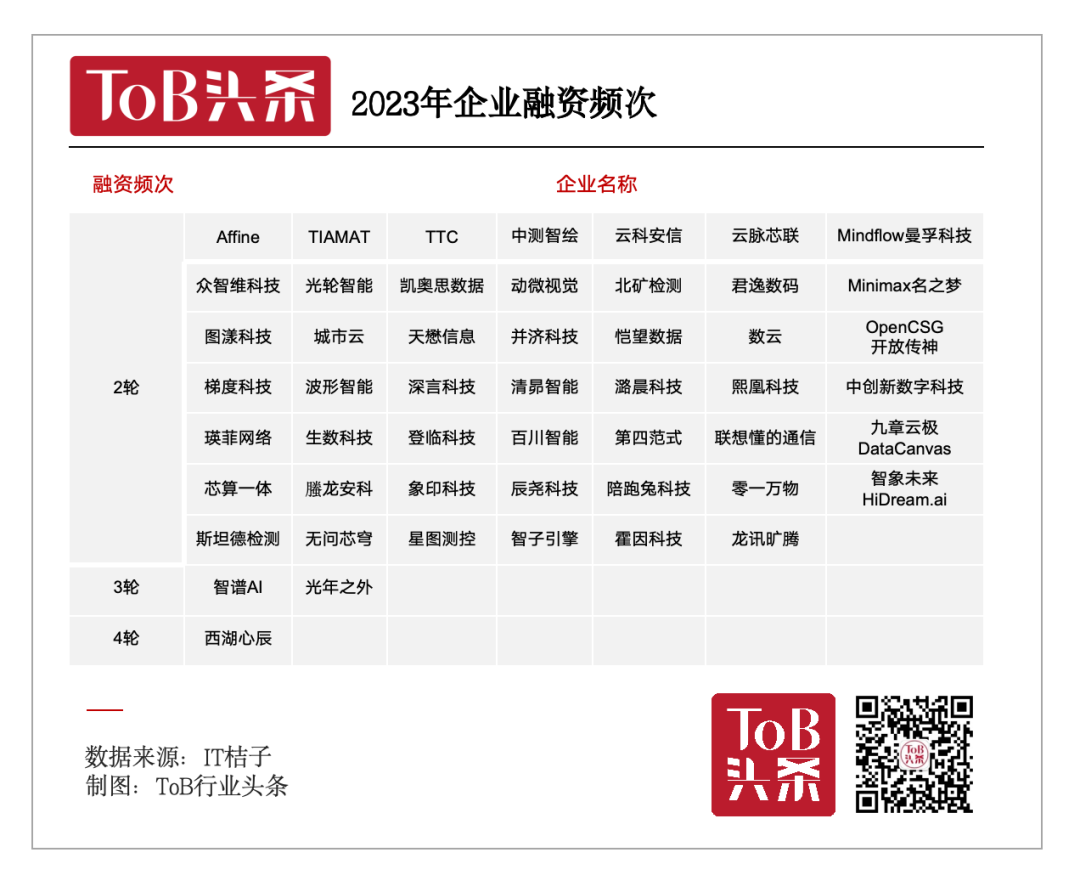Screen dimensions: 1080x892
Task: Click the 光轮智能 cell
Action: tap(339, 286)
